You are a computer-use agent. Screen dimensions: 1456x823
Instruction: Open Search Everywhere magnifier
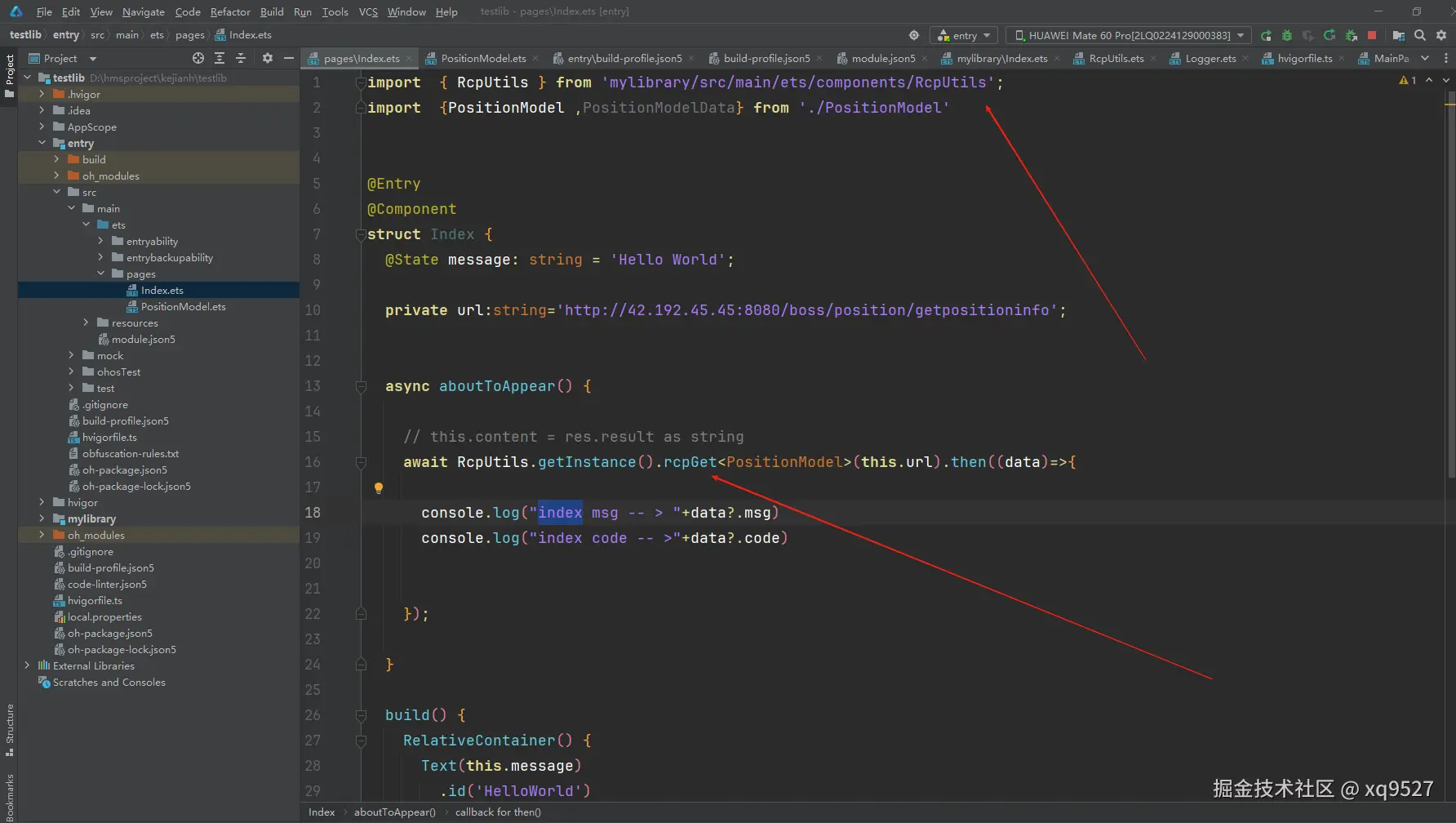[1420, 35]
